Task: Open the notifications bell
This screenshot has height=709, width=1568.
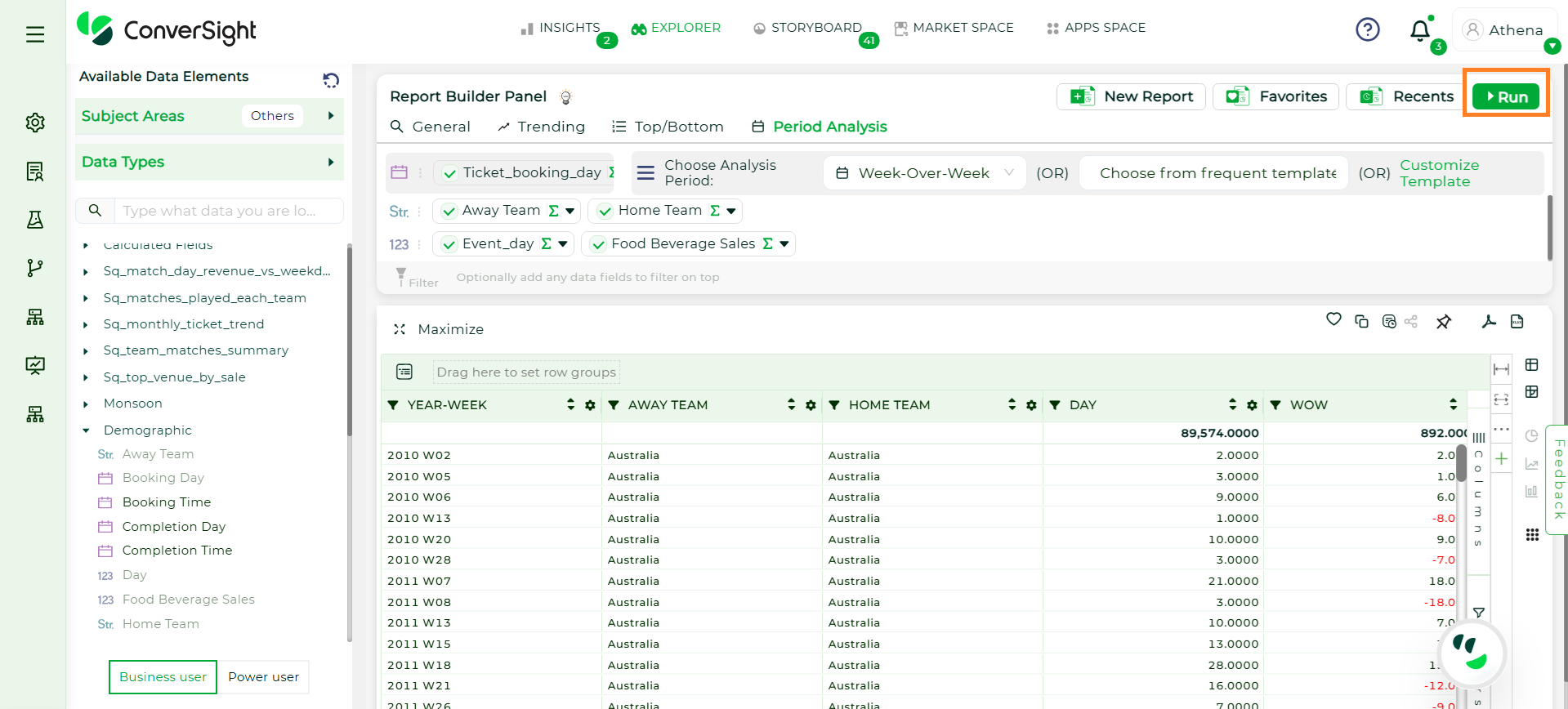Action: click(1420, 31)
